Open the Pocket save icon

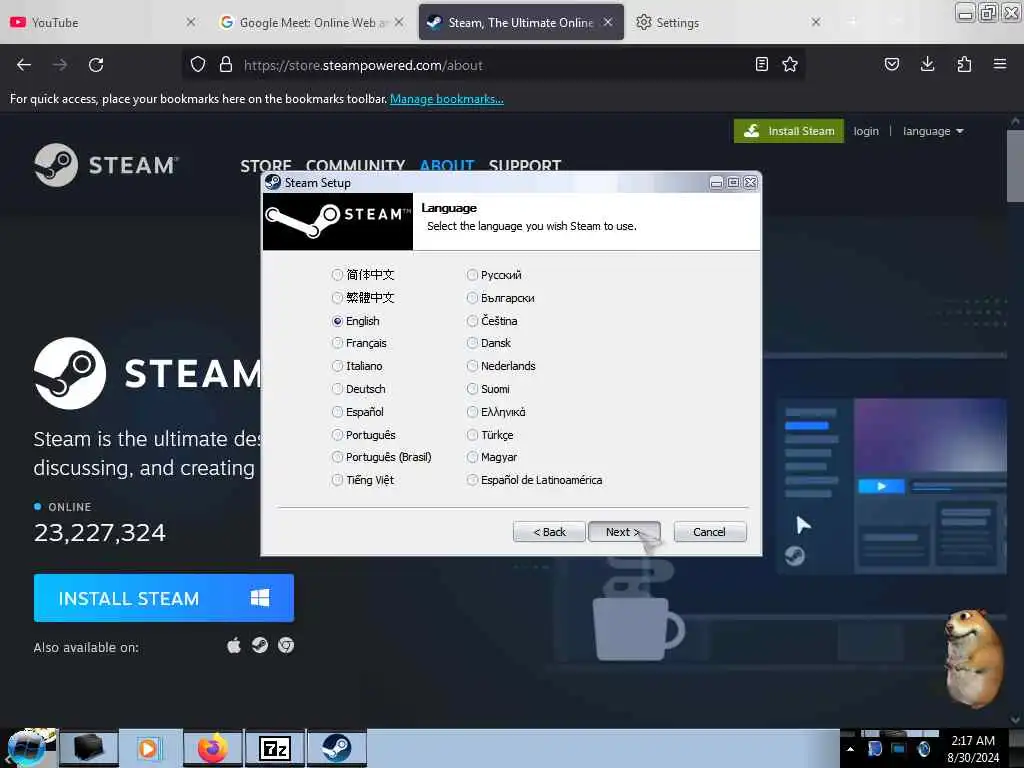coord(892,64)
